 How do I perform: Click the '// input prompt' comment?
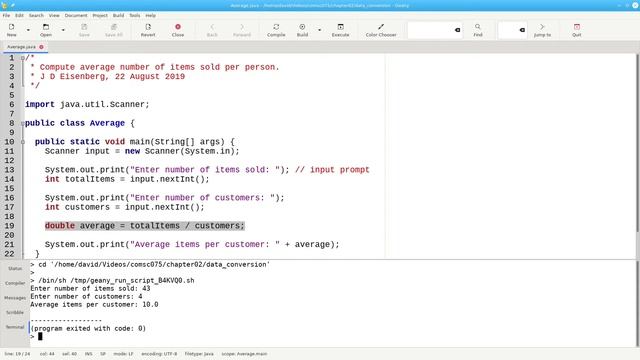coord(332,170)
